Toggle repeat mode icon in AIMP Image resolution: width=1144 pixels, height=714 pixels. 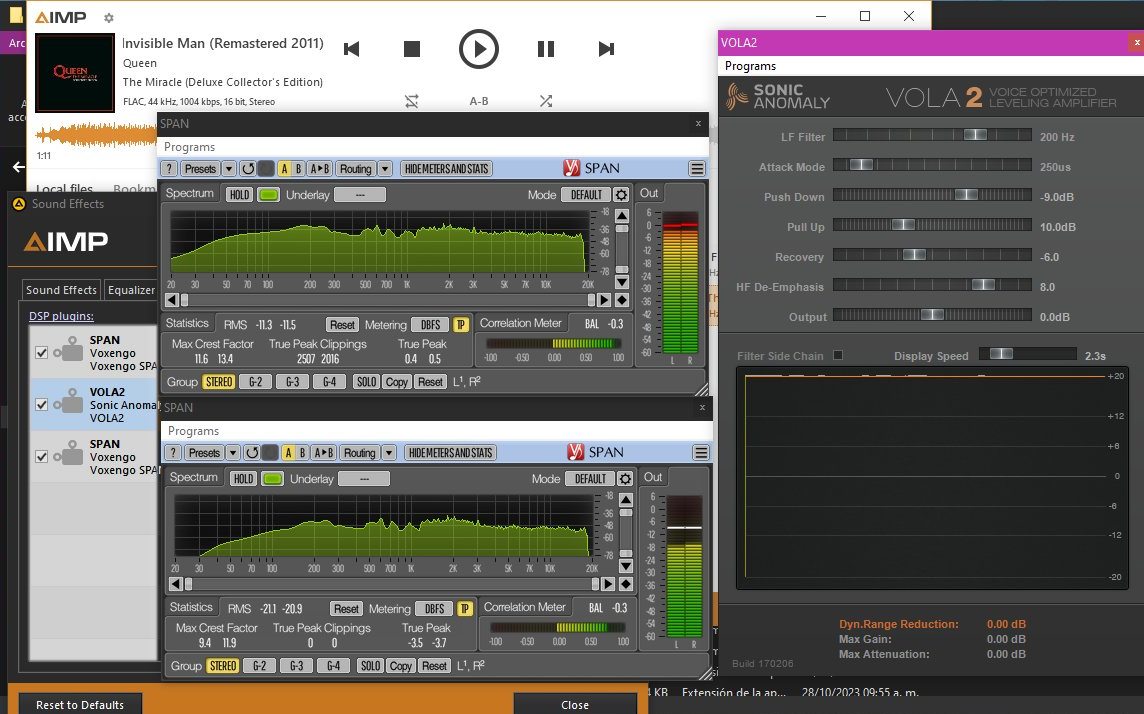(x=411, y=101)
